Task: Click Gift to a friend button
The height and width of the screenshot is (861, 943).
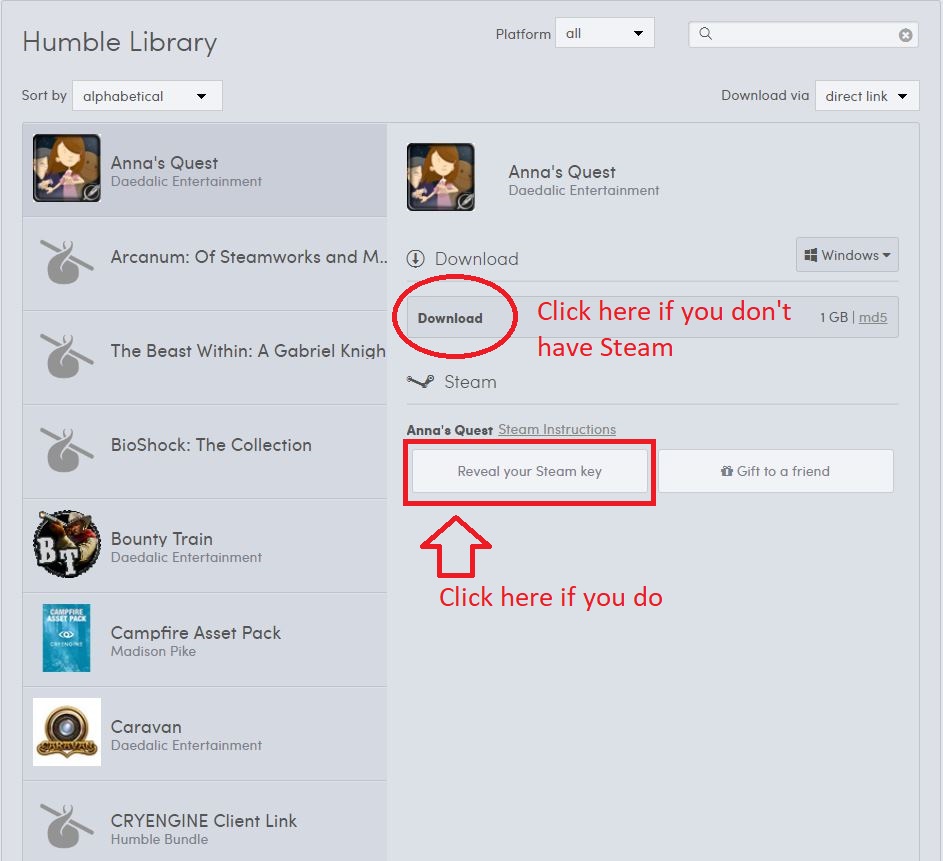Action: [776, 471]
